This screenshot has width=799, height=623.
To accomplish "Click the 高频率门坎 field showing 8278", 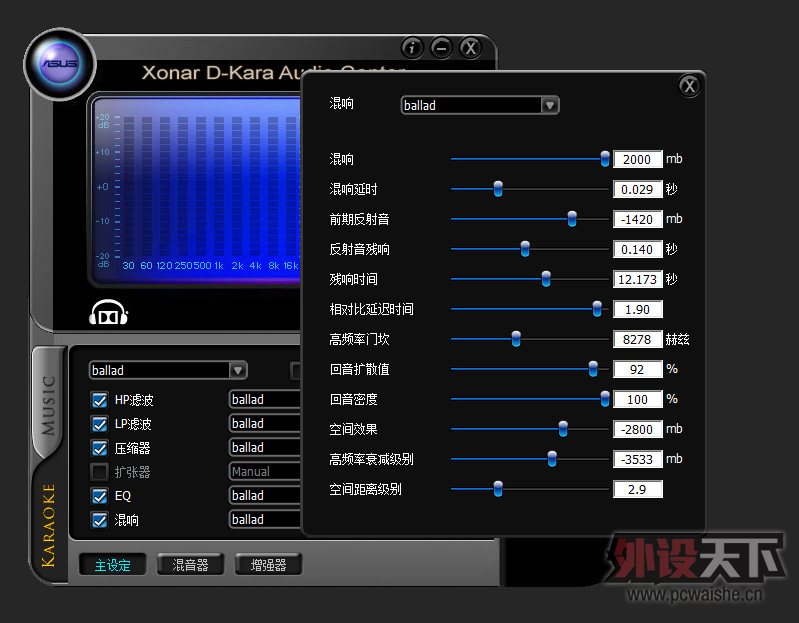I will click(637, 340).
